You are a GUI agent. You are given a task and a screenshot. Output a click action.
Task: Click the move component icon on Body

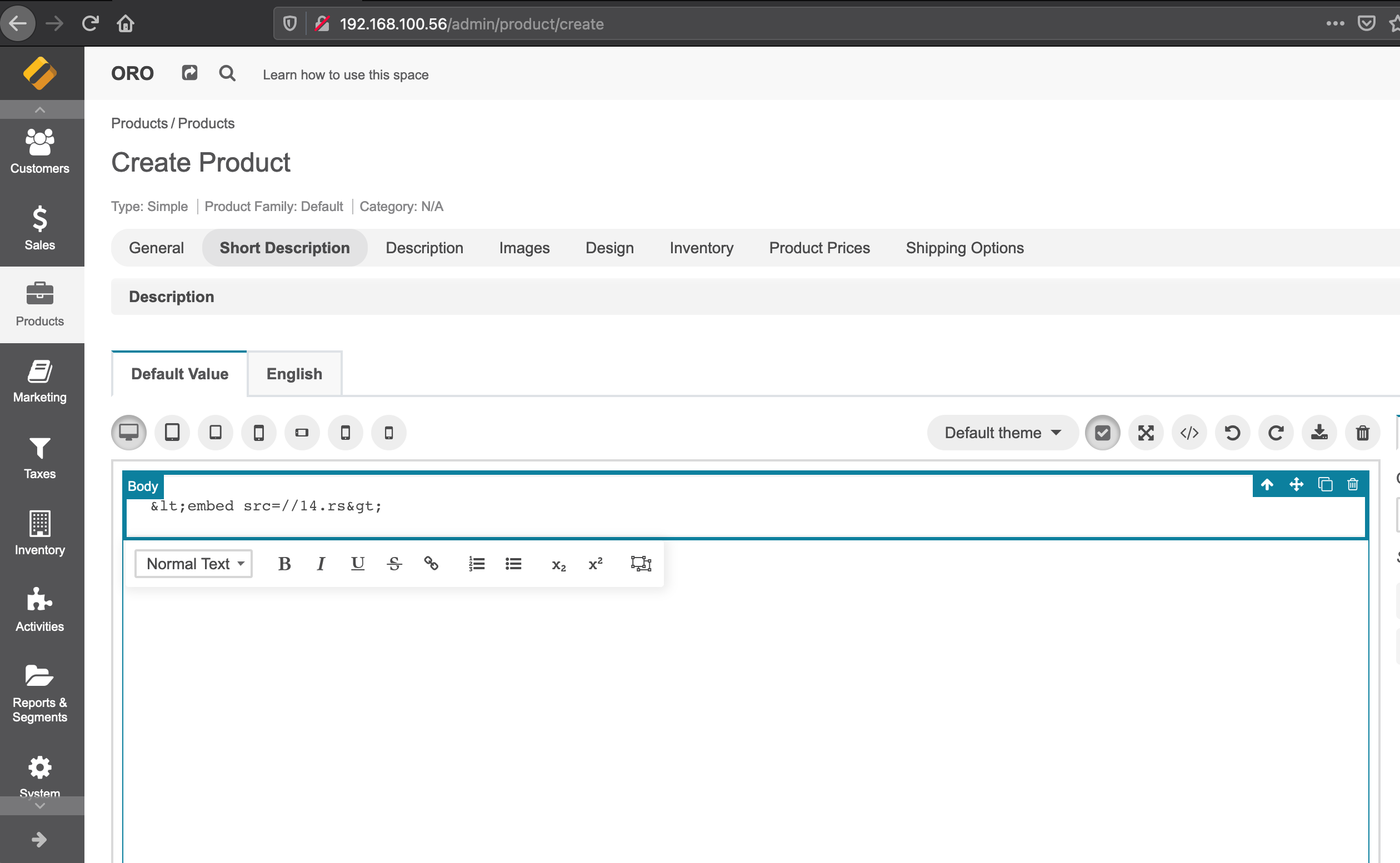coord(1296,485)
